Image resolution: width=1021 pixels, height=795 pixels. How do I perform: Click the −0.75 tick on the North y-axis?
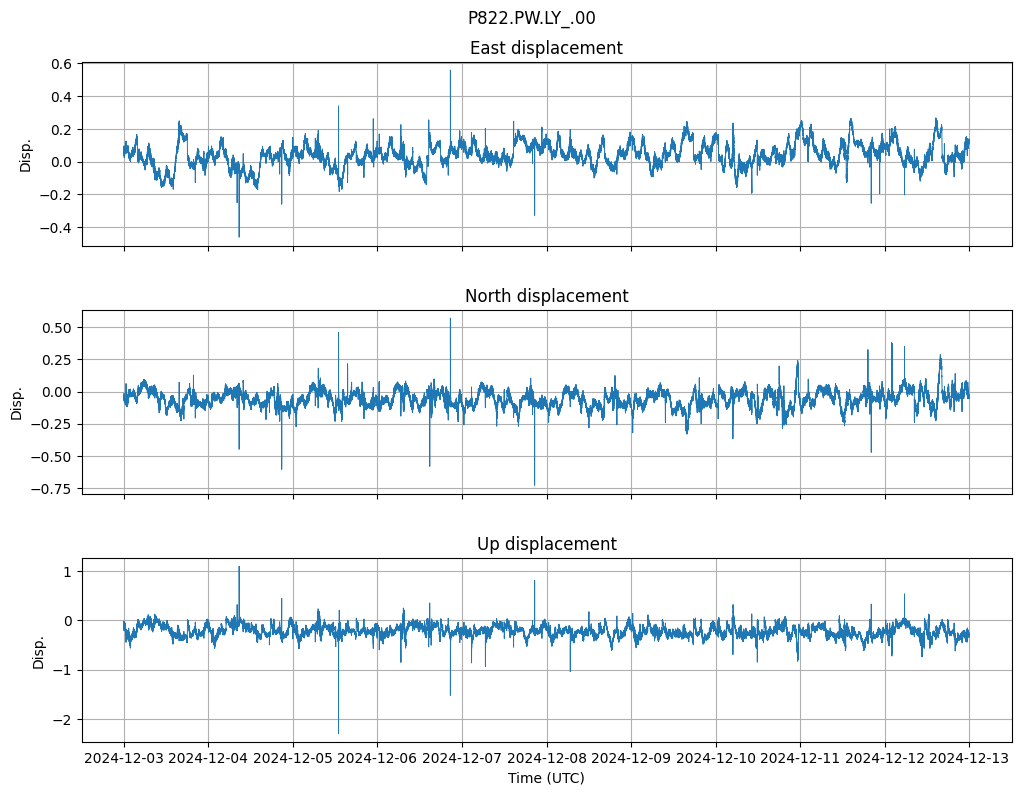click(51, 489)
